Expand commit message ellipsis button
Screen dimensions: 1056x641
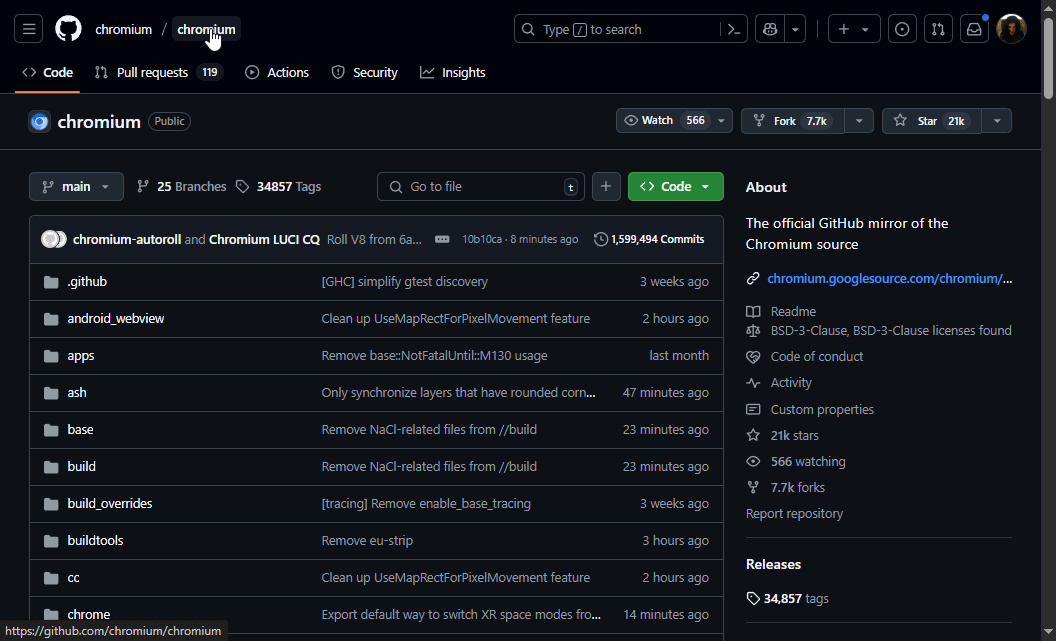[442, 239]
